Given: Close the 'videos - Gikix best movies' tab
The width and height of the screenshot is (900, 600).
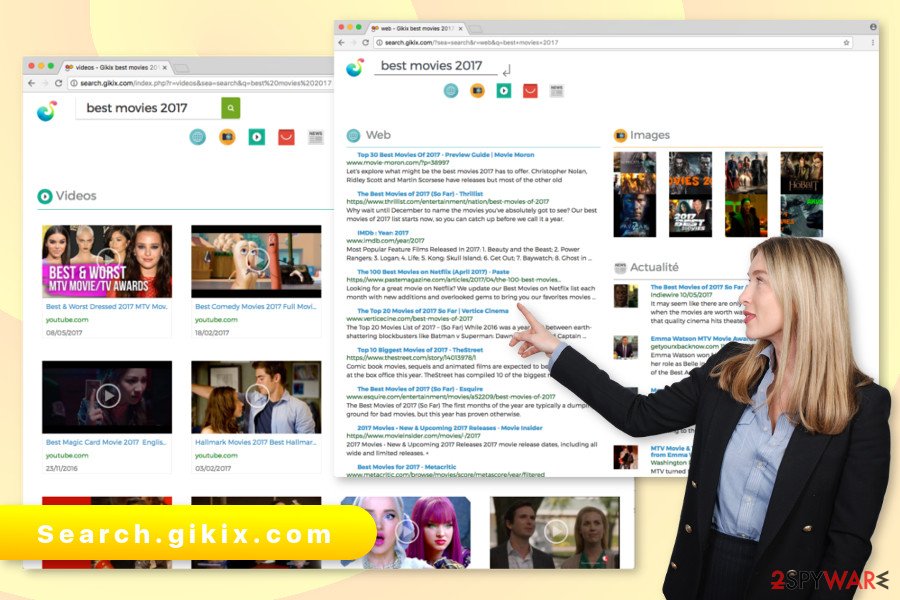Looking at the screenshot, I should [165, 67].
